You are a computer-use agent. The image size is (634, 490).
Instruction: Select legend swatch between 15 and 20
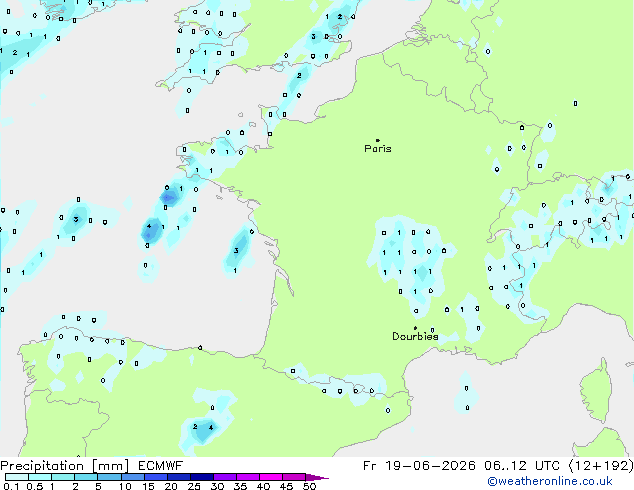pyautogui.click(x=156, y=477)
